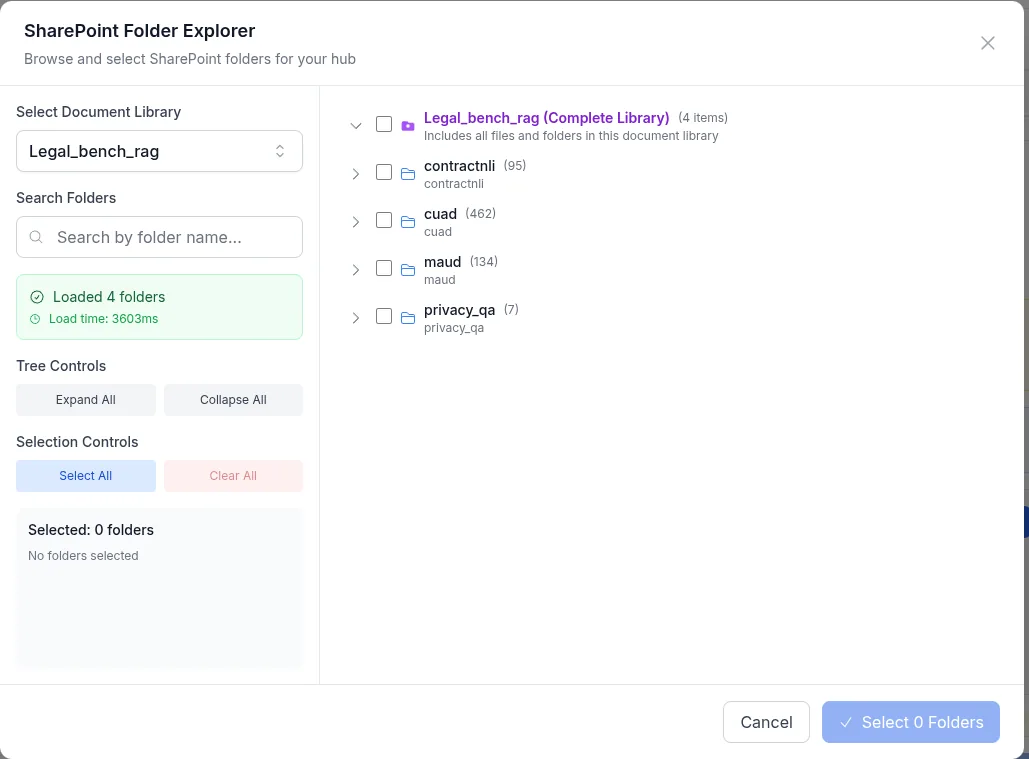Screen dimensions: 1029x759
Task: Select the contractnli tree row name
Action: click(459, 166)
